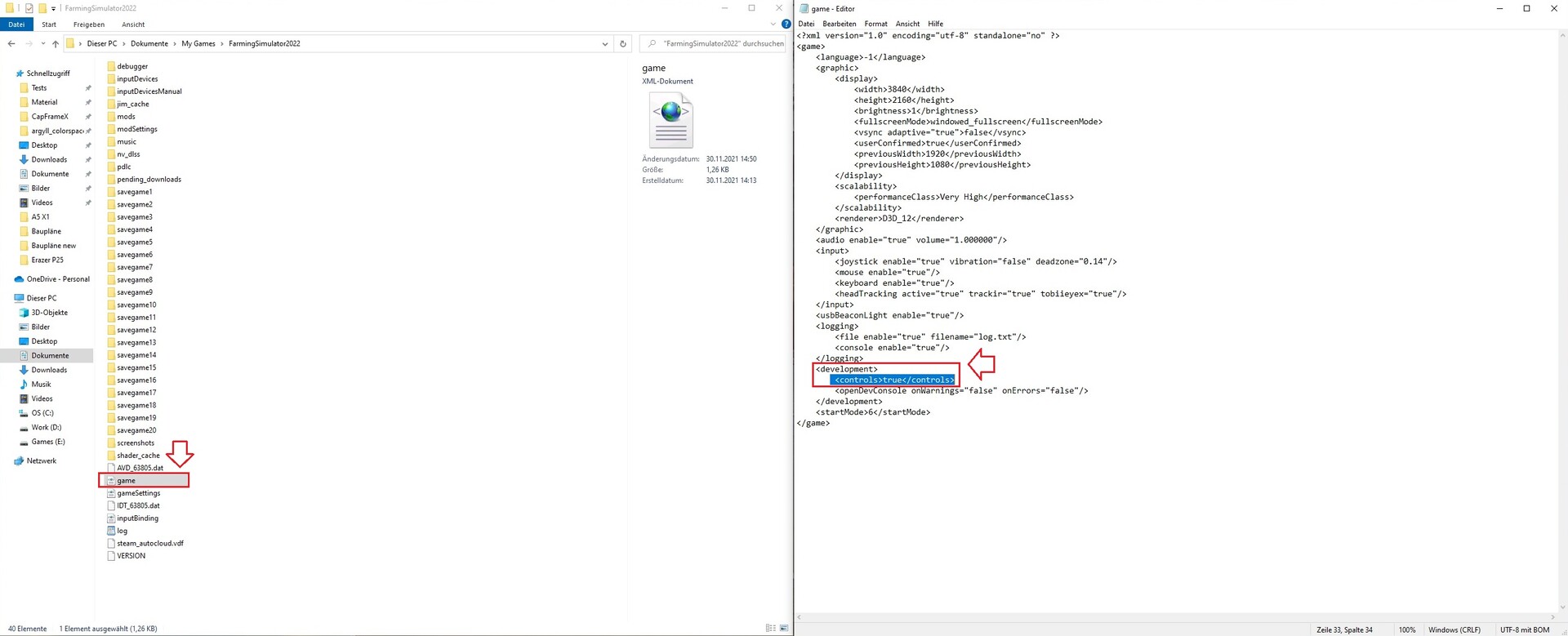This screenshot has height=636, width=1568.
Task: Open the Explorer help question mark icon
Action: click(x=786, y=24)
